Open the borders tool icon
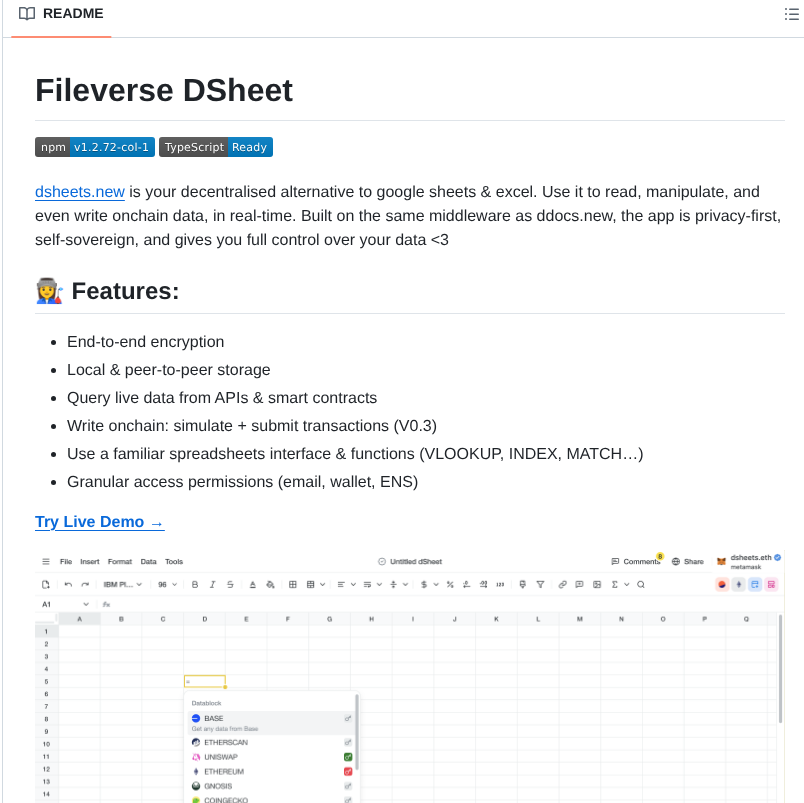Image resolution: width=804 pixels, height=803 pixels. tap(291, 584)
